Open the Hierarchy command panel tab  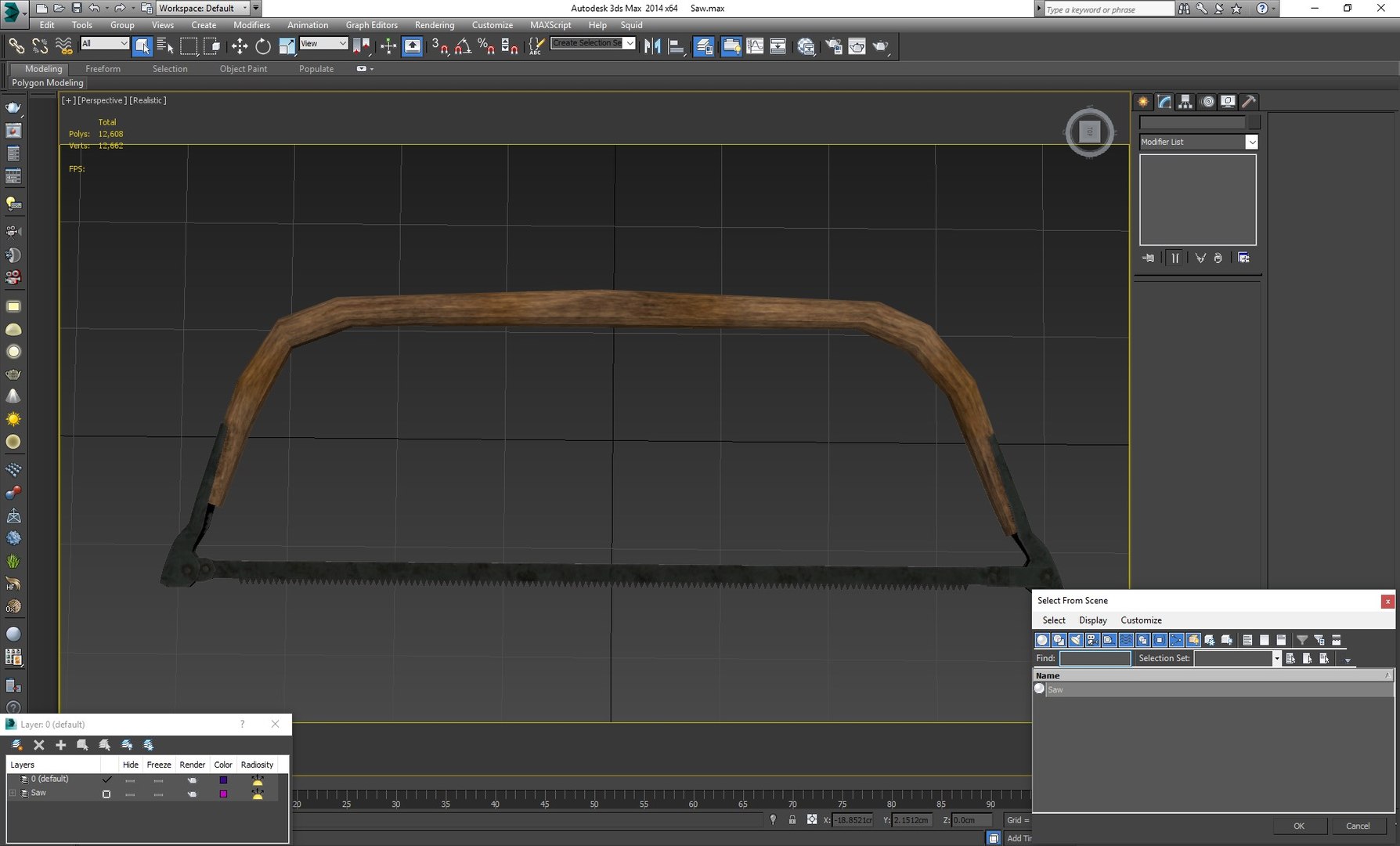(1185, 102)
